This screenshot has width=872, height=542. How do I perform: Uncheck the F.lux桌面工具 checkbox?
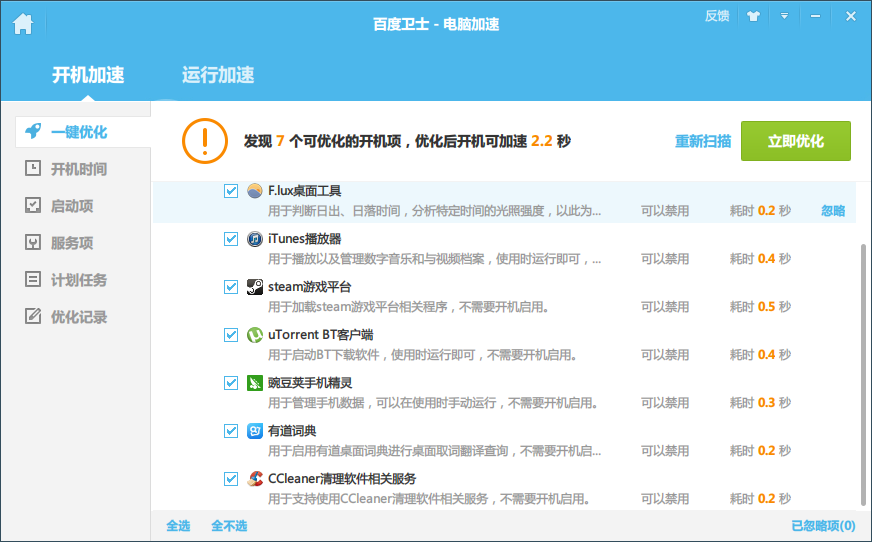pyautogui.click(x=231, y=191)
